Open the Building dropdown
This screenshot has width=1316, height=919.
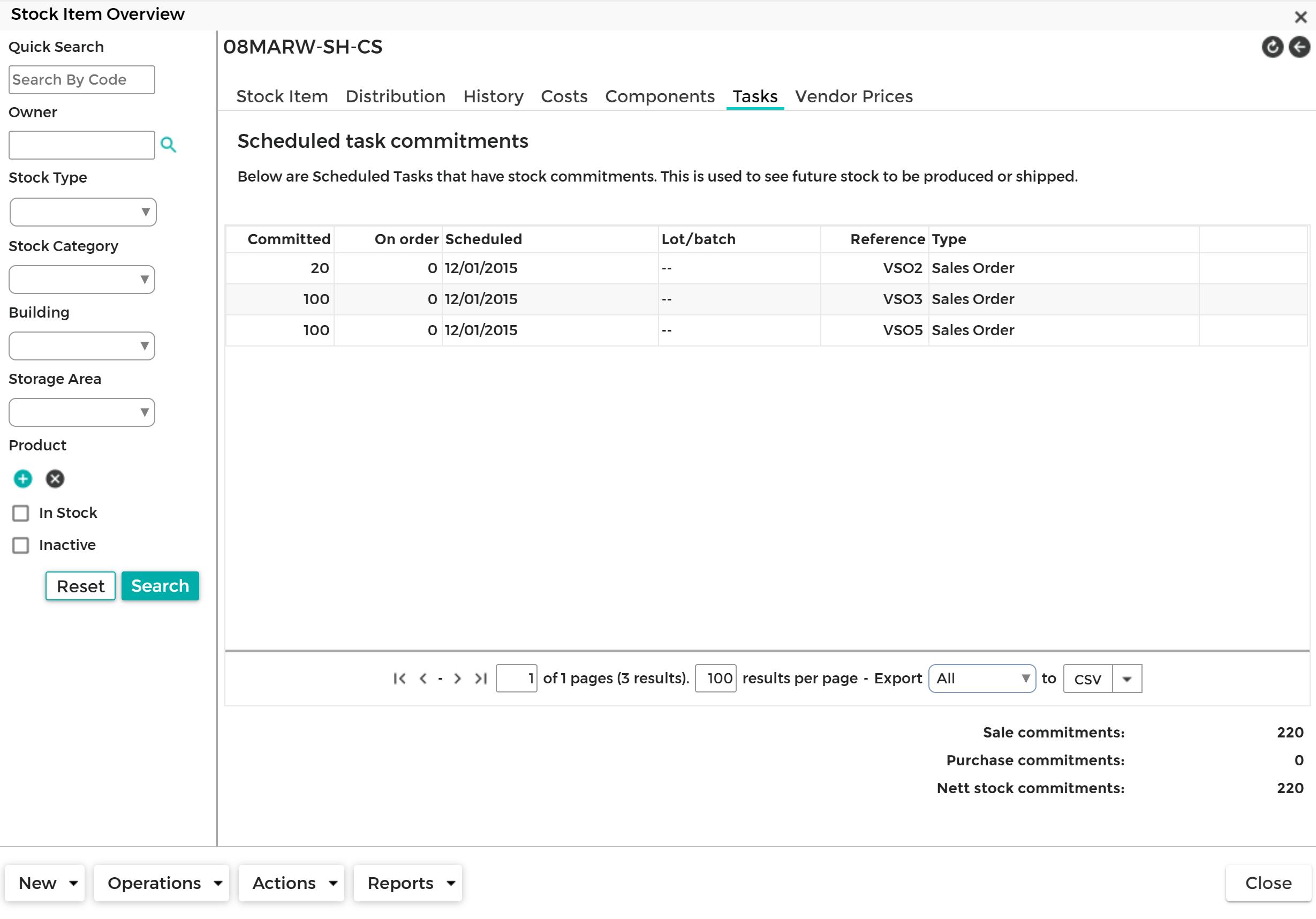(x=82, y=346)
